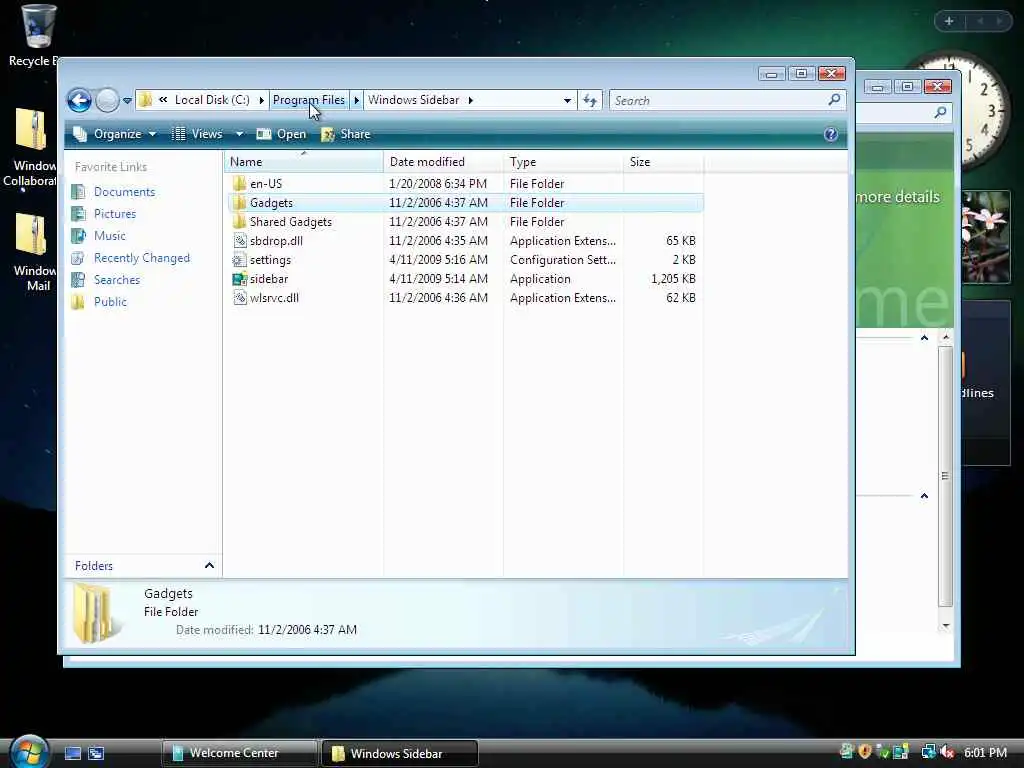Focus the Search input field
This screenshot has height=768, width=1024.
[x=717, y=101]
